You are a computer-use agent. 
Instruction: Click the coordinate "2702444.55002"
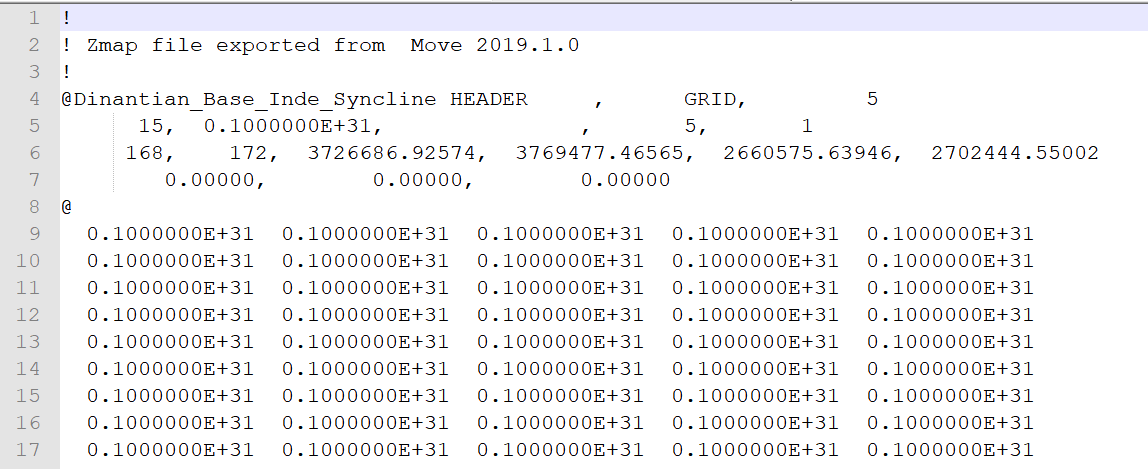click(1015, 153)
